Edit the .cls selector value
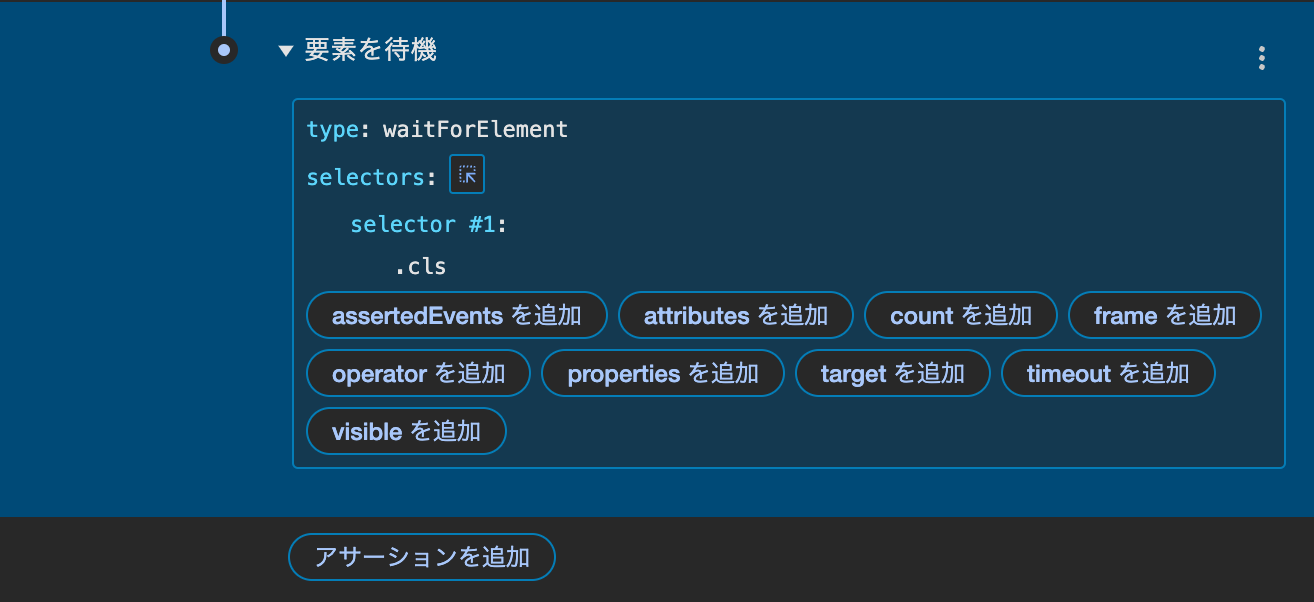 tap(420, 267)
